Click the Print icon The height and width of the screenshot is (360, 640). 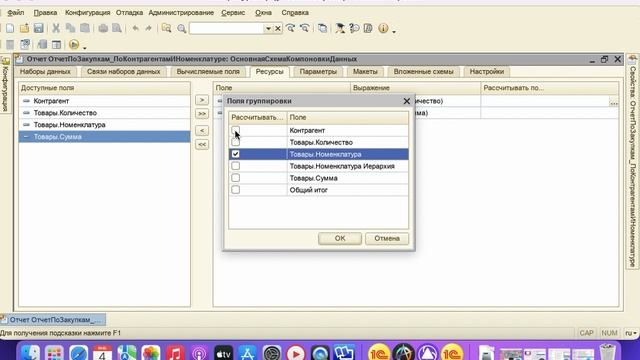coord(103,28)
